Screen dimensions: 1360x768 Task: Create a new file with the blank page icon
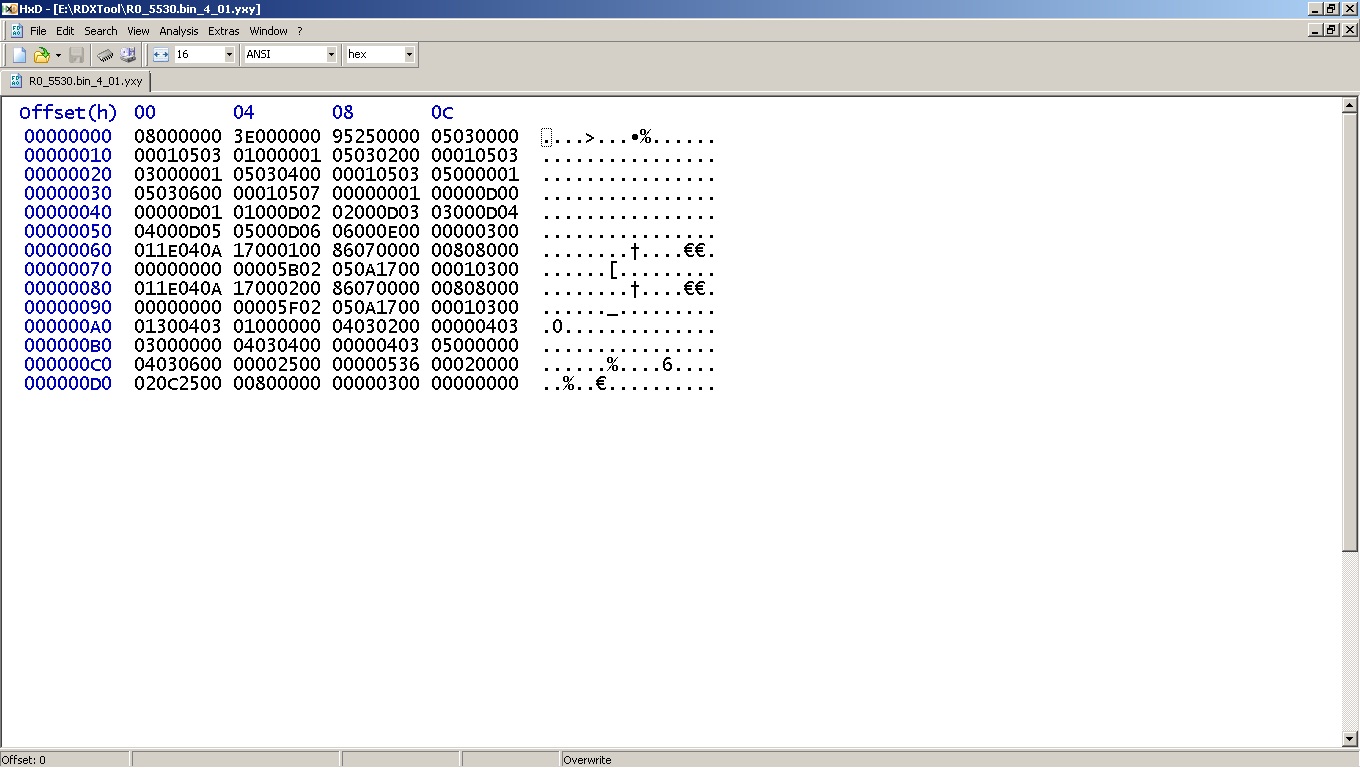(19, 55)
